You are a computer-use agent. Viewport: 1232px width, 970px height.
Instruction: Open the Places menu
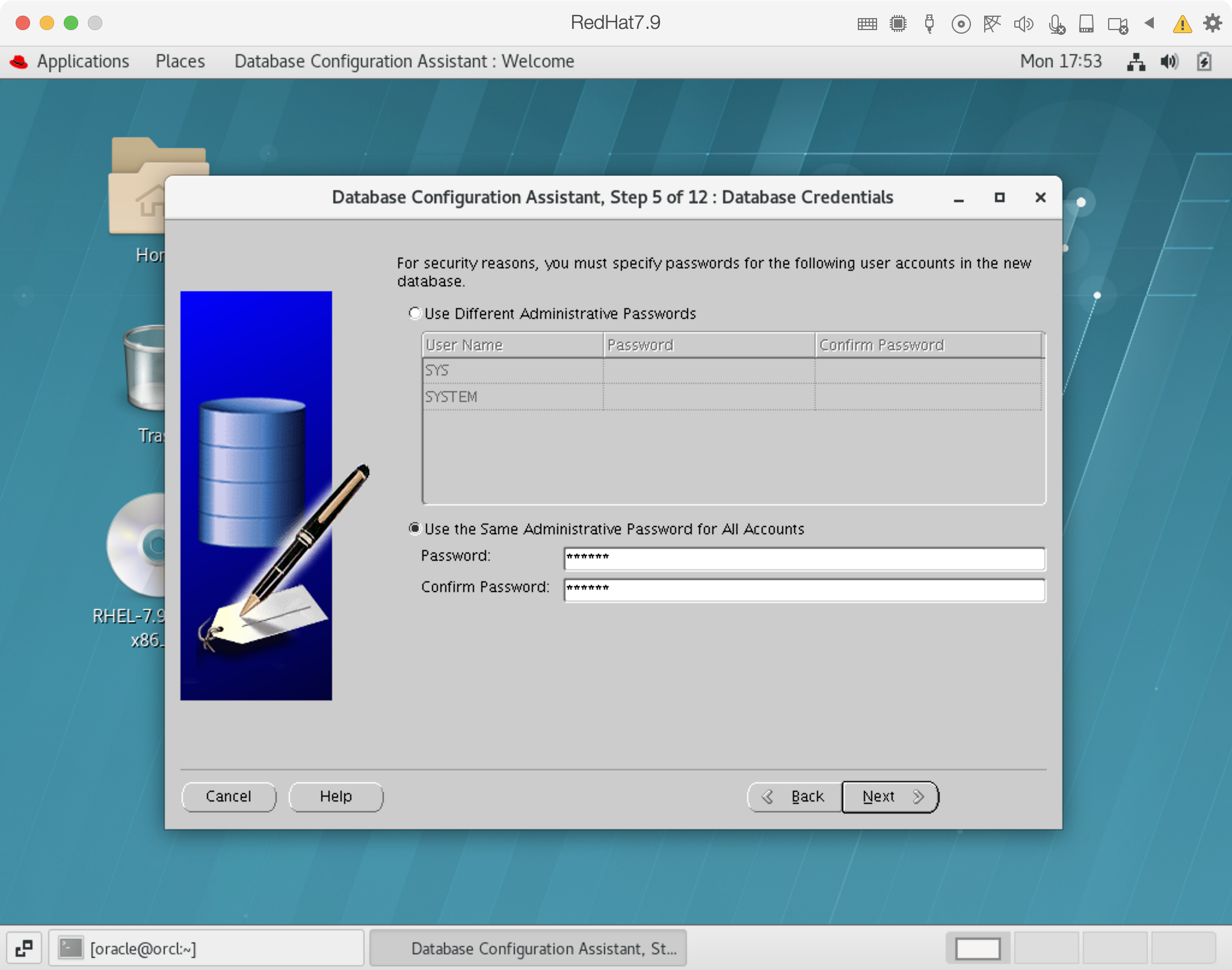pos(180,61)
